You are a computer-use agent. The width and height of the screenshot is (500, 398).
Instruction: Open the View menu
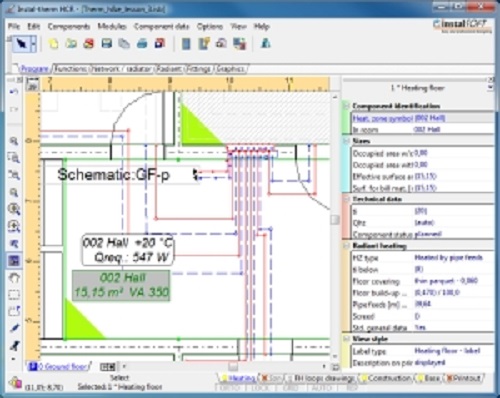pos(238,26)
